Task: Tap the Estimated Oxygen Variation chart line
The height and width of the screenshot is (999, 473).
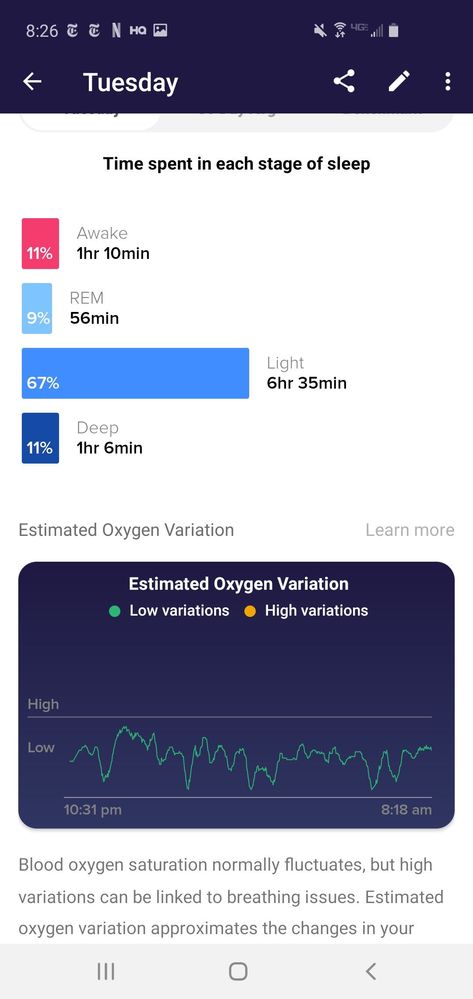Action: click(251, 757)
